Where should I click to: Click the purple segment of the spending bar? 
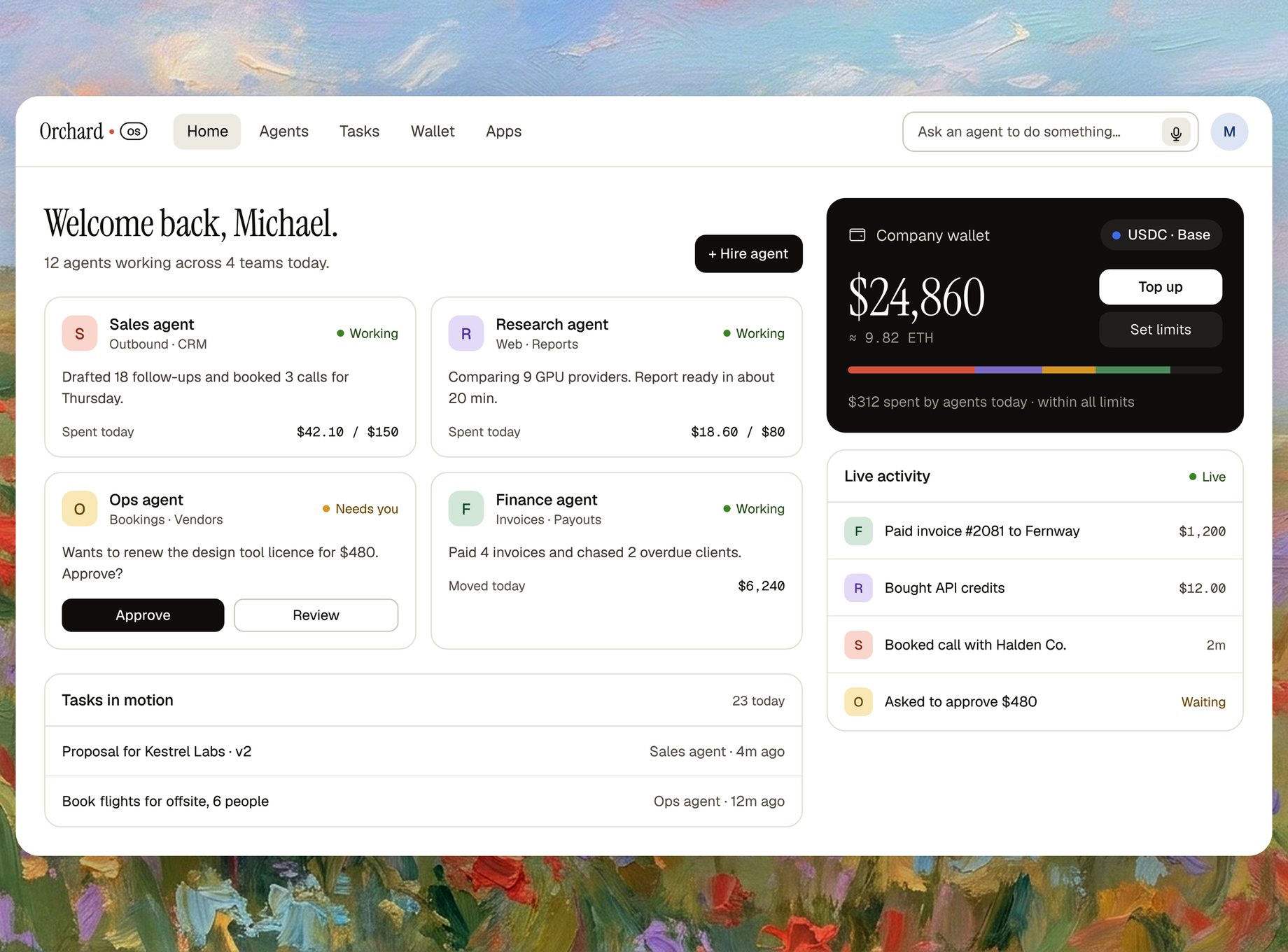click(x=1008, y=370)
